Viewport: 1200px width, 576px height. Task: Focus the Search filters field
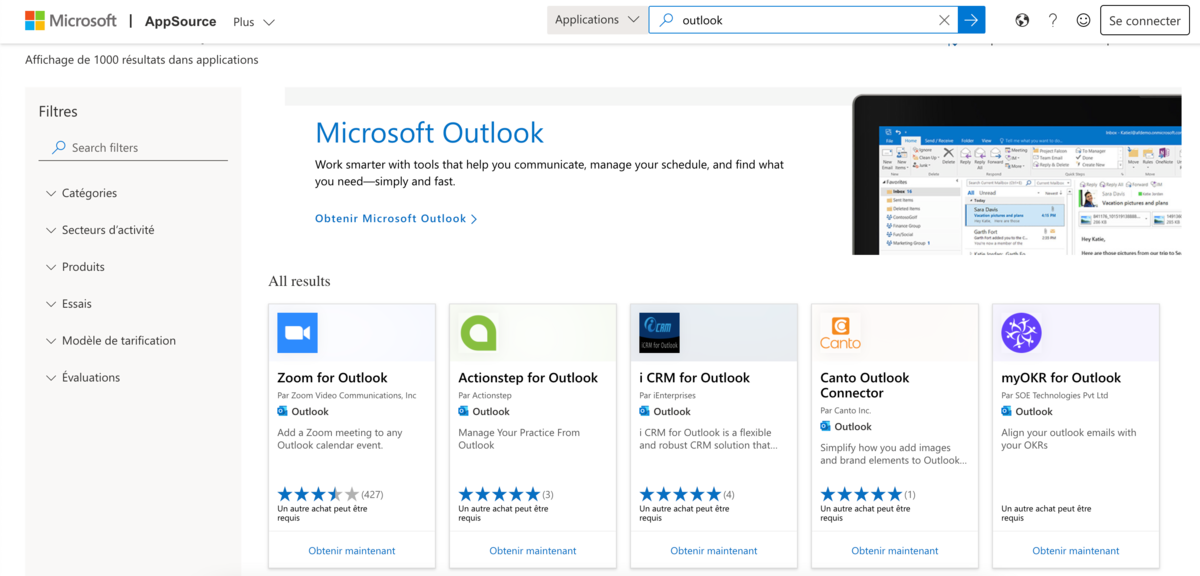pos(133,147)
